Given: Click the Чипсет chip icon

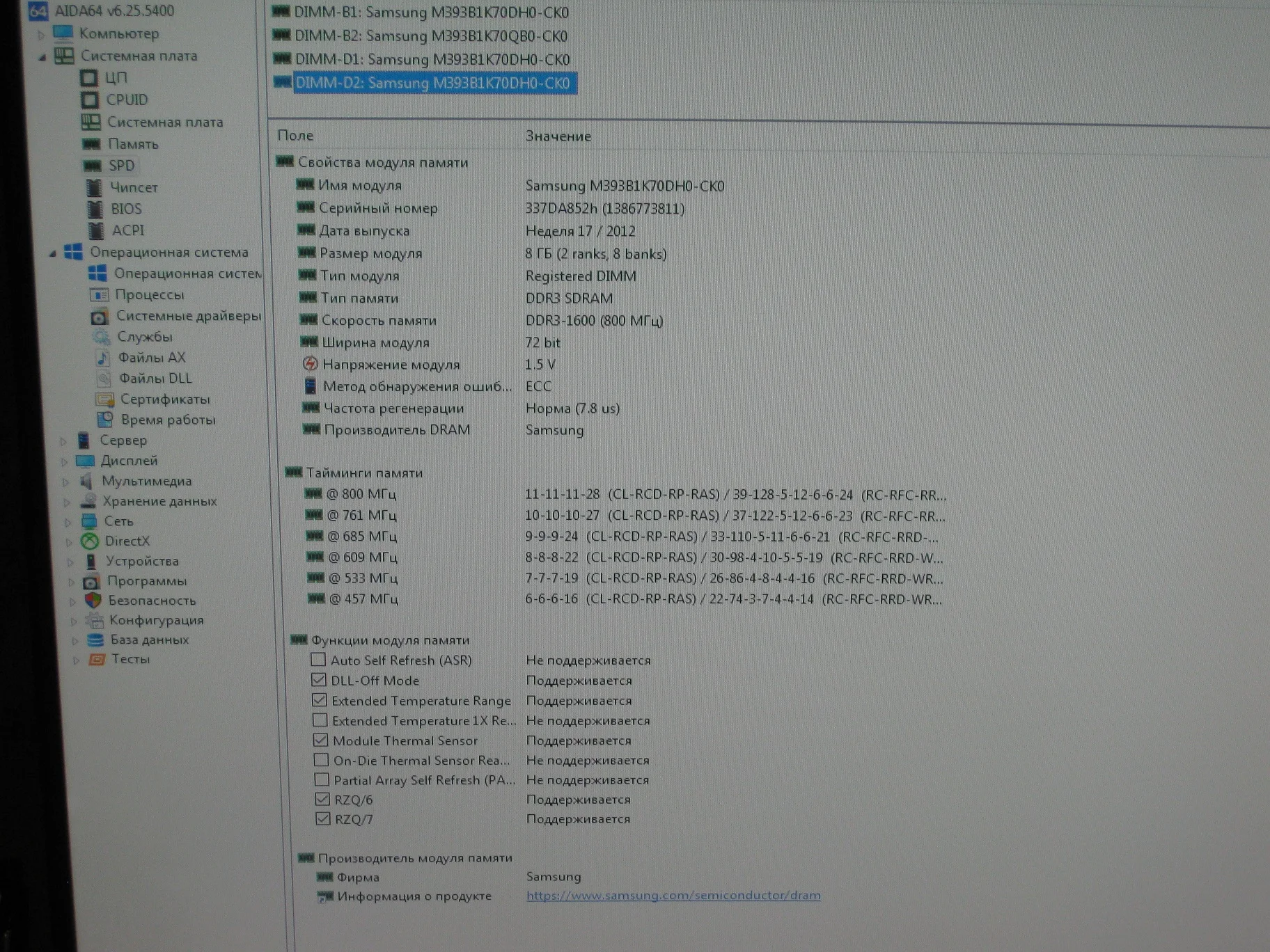Looking at the screenshot, I should [94, 187].
